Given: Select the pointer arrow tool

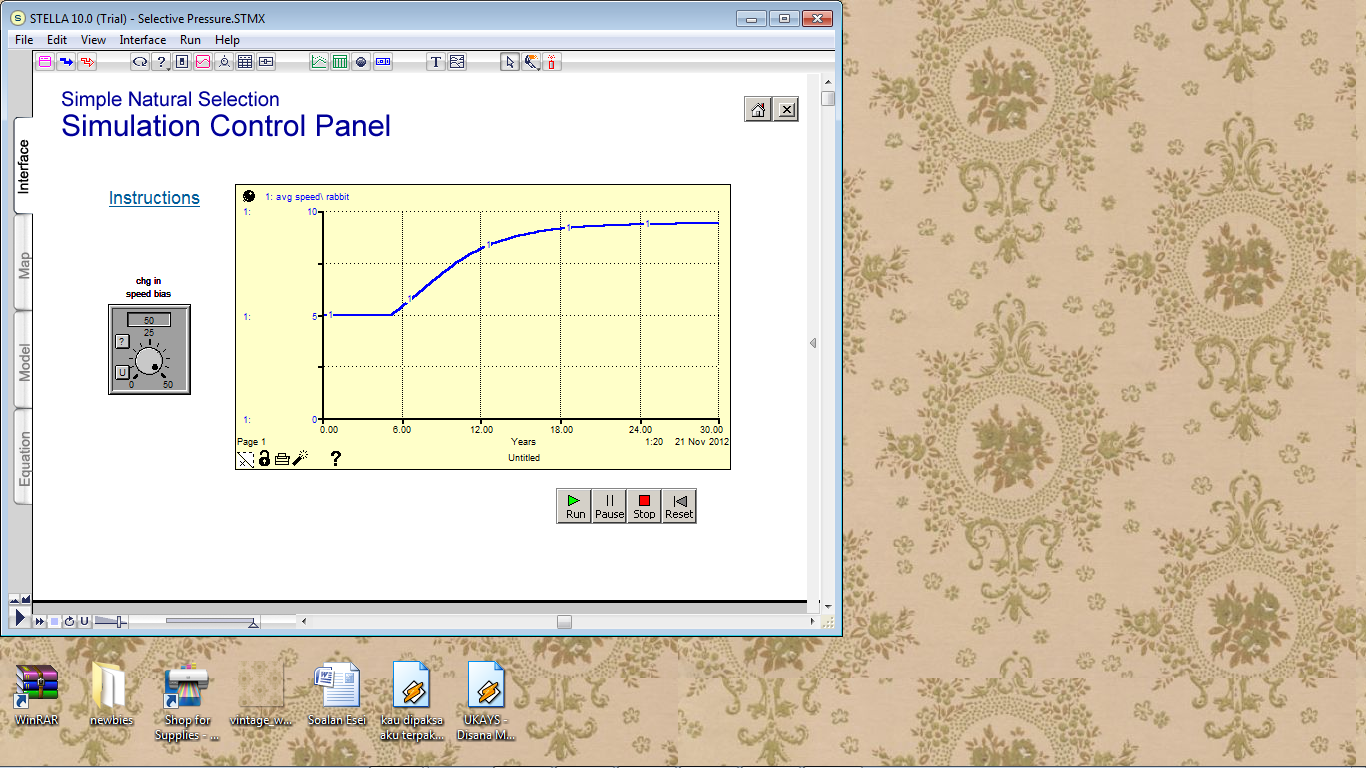Looking at the screenshot, I should 509,62.
